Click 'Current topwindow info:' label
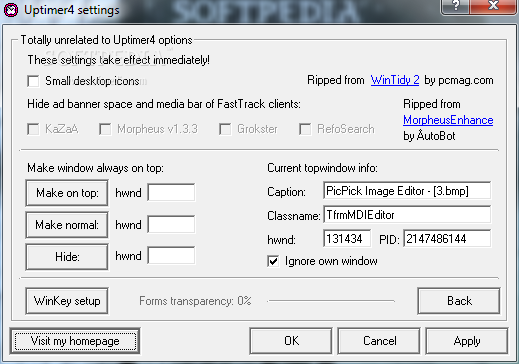Viewport: 519px width, 364px height. coord(322,168)
